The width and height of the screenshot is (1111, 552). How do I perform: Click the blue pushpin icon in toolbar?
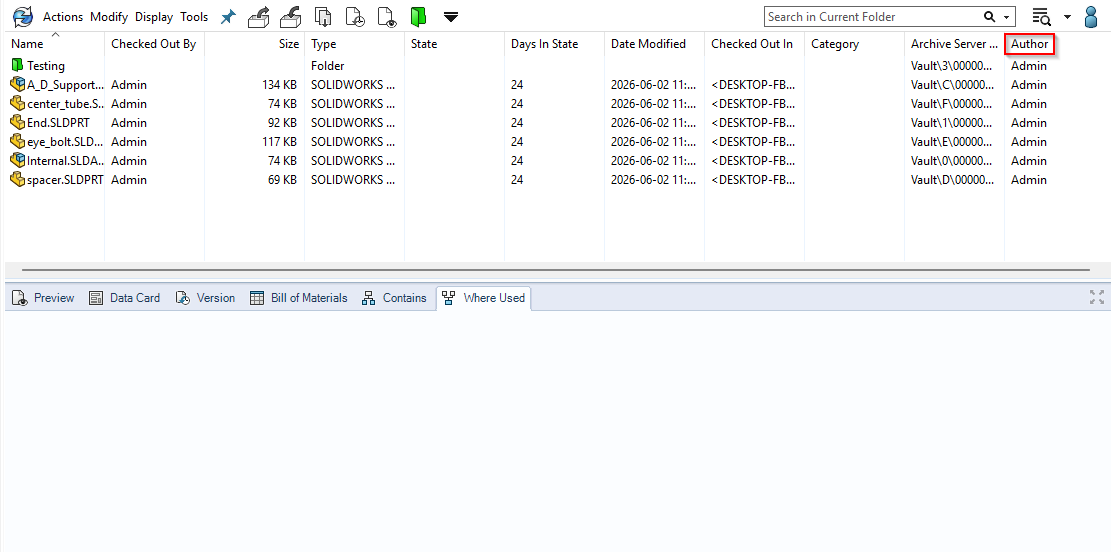227,17
